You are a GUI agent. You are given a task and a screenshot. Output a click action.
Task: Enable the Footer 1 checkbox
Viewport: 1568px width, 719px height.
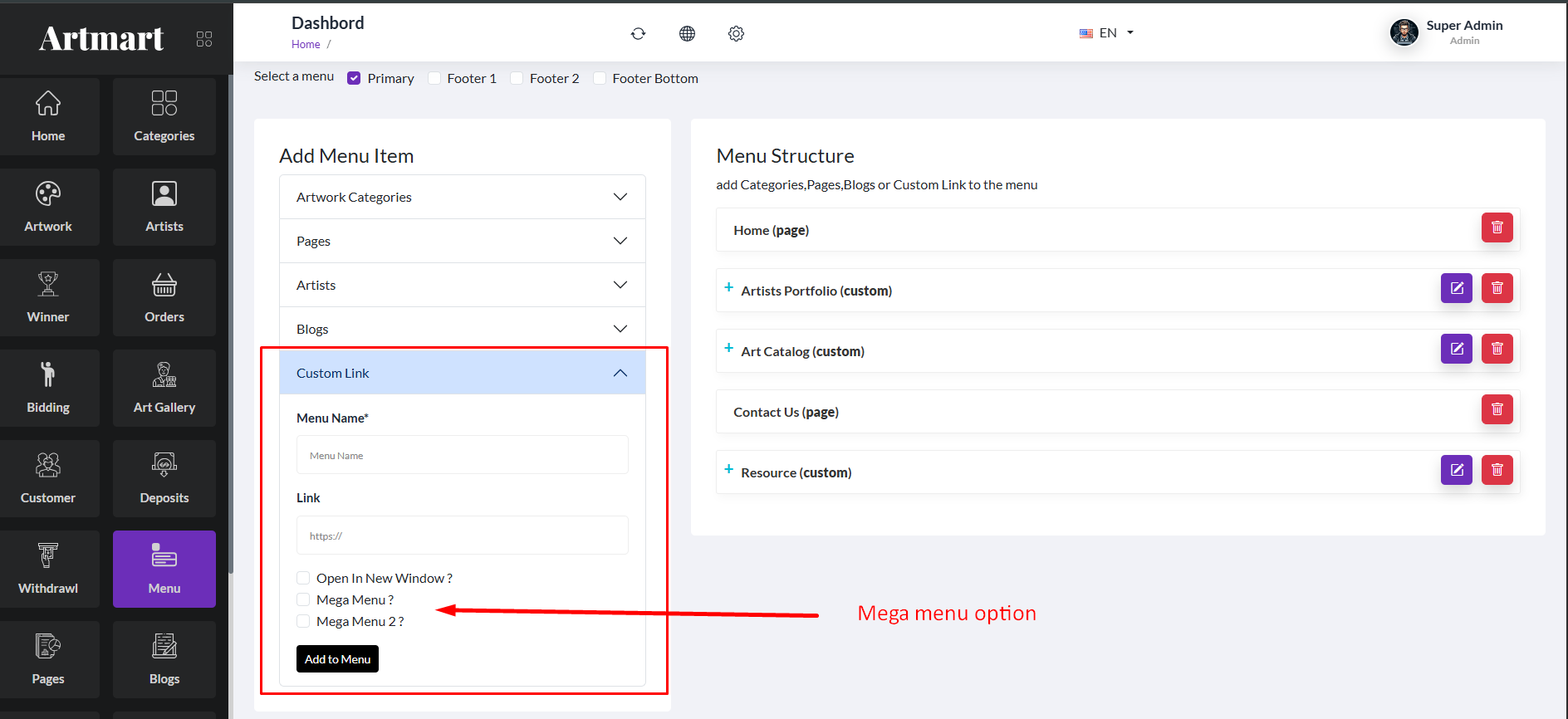point(434,78)
